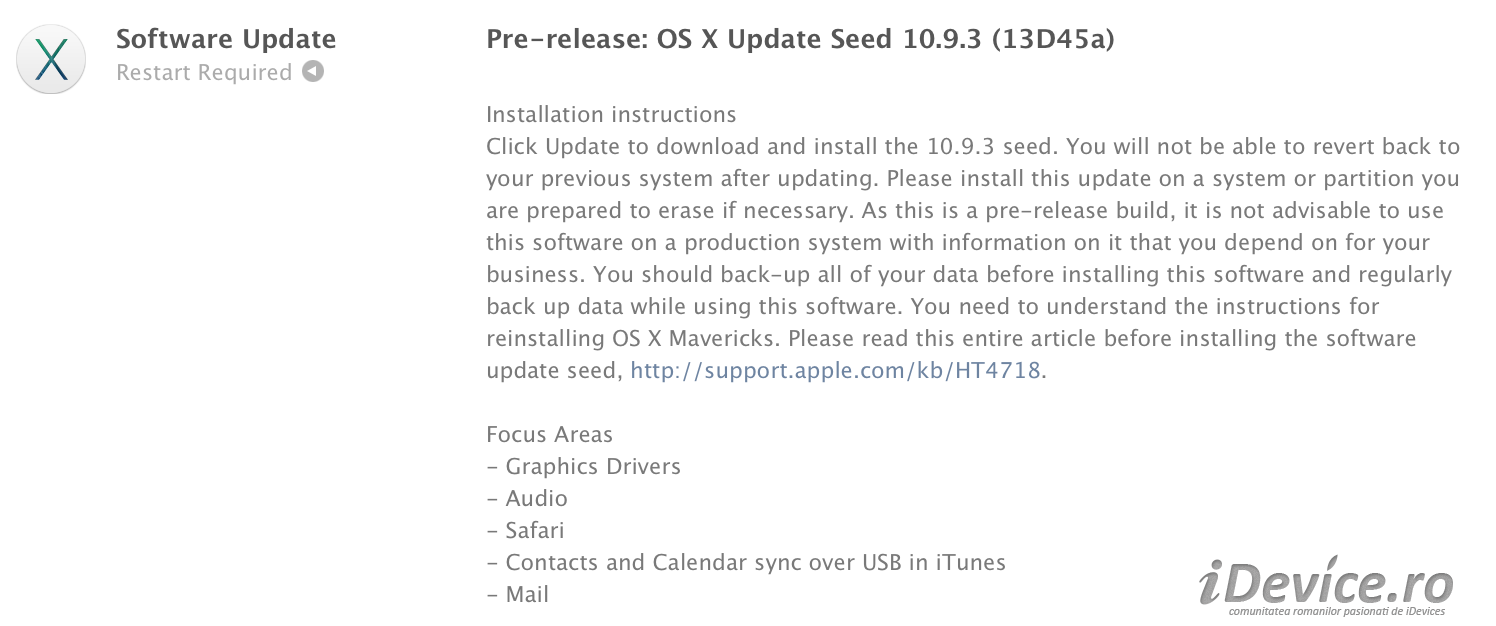1496x626 pixels.
Task: Click the Contacts and Calendar sync item
Action: [745, 563]
